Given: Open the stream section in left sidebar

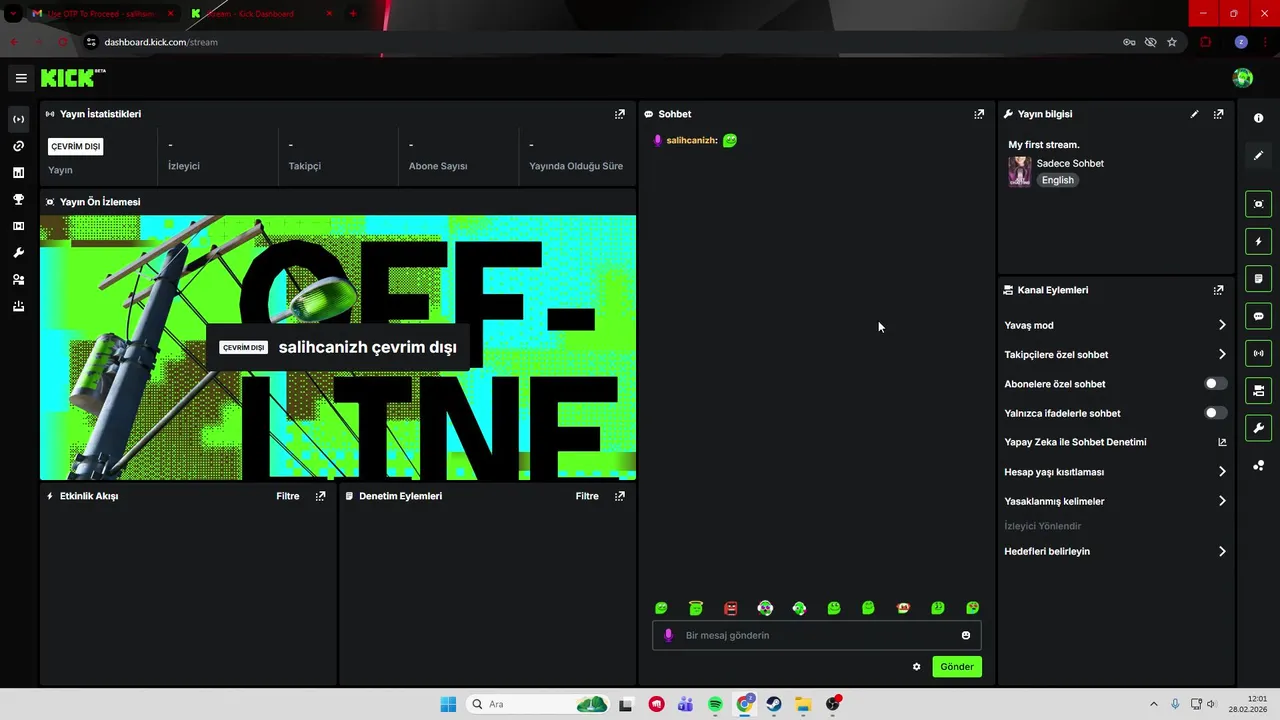Looking at the screenshot, I should coord(18,119).
